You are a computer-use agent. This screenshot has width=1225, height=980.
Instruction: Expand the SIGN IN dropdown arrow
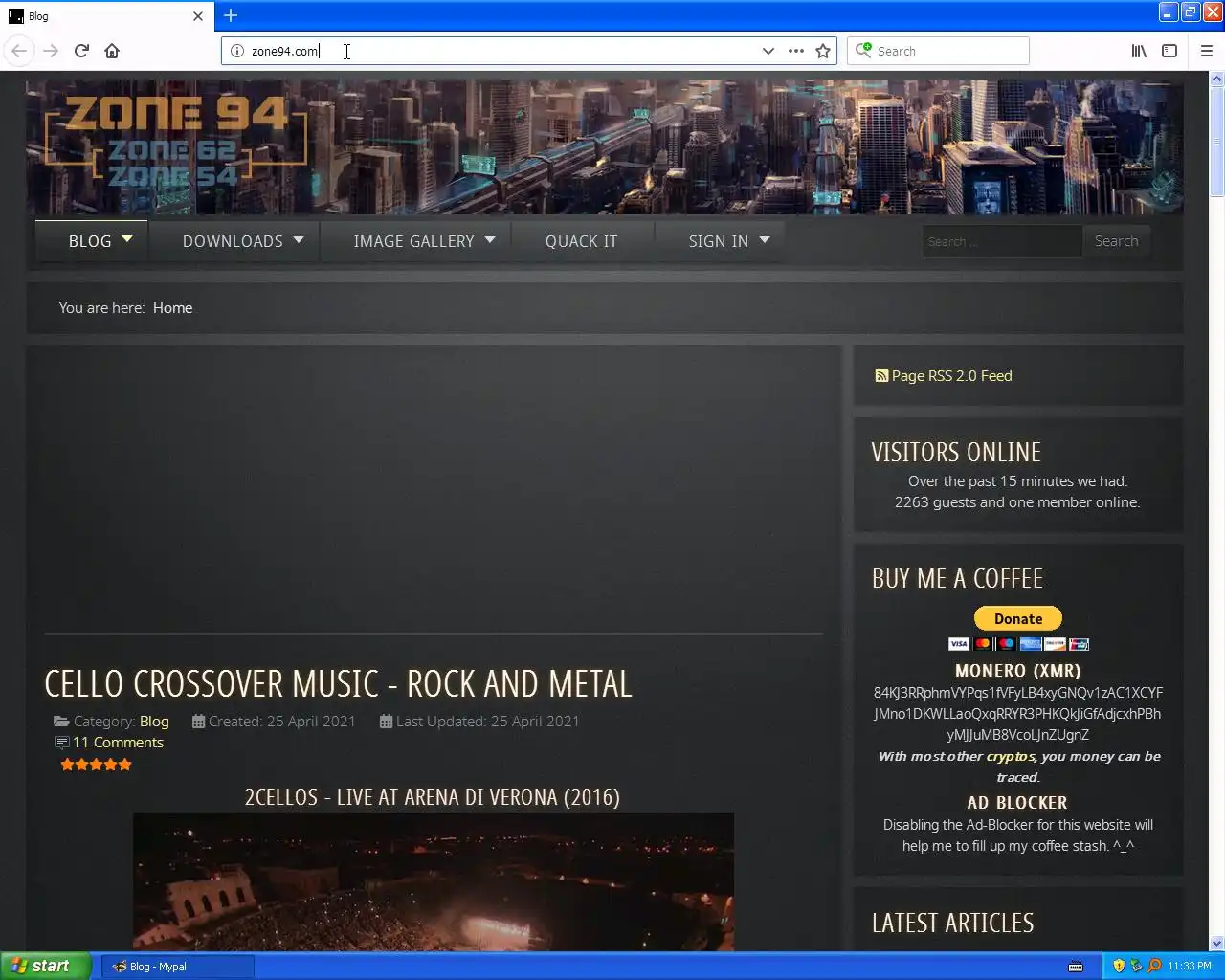tap(765, 239)
